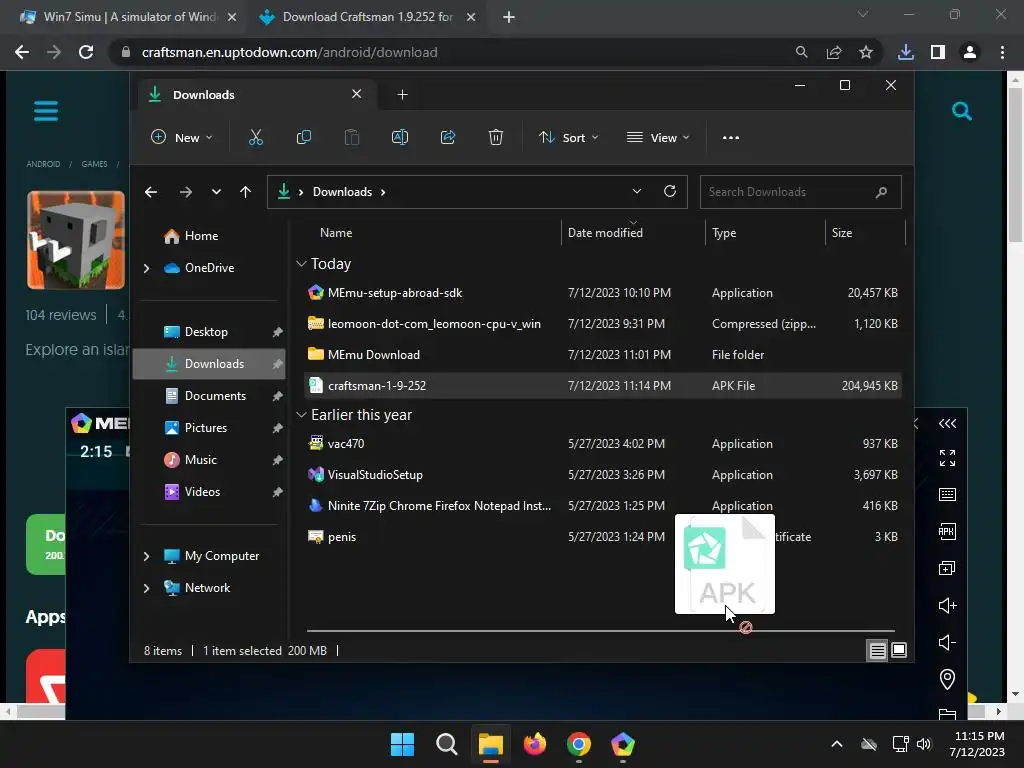Click MEmu GPS location pin icon
The width and height of the screenshot is (1024, 768).
pyautogui.click(x=947, y=679)
